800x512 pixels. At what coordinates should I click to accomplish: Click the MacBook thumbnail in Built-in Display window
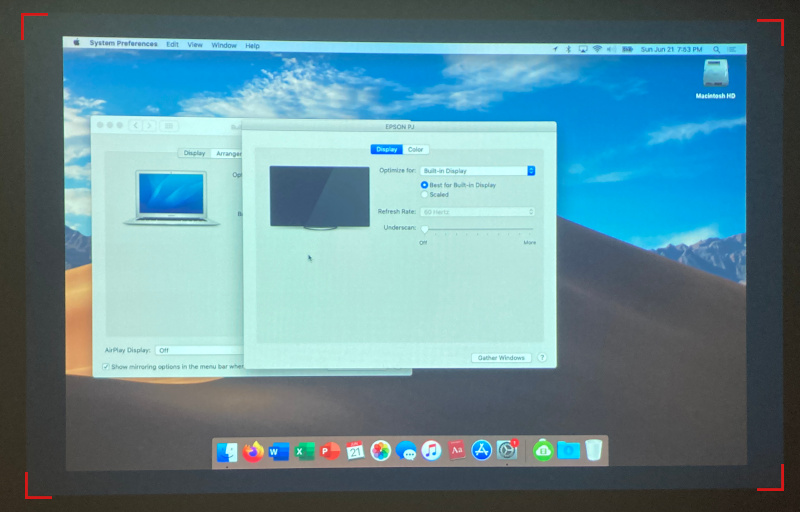pyautogui.click(x=172, y=197)
